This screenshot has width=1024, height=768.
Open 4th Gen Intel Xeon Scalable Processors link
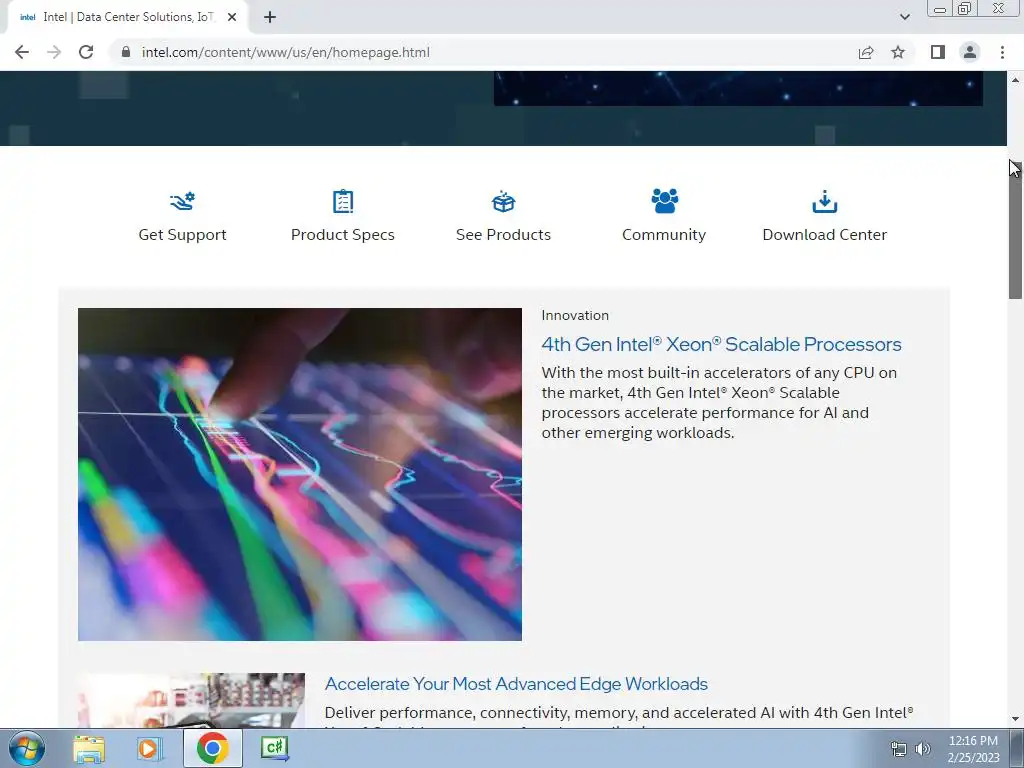click(722, 344)
